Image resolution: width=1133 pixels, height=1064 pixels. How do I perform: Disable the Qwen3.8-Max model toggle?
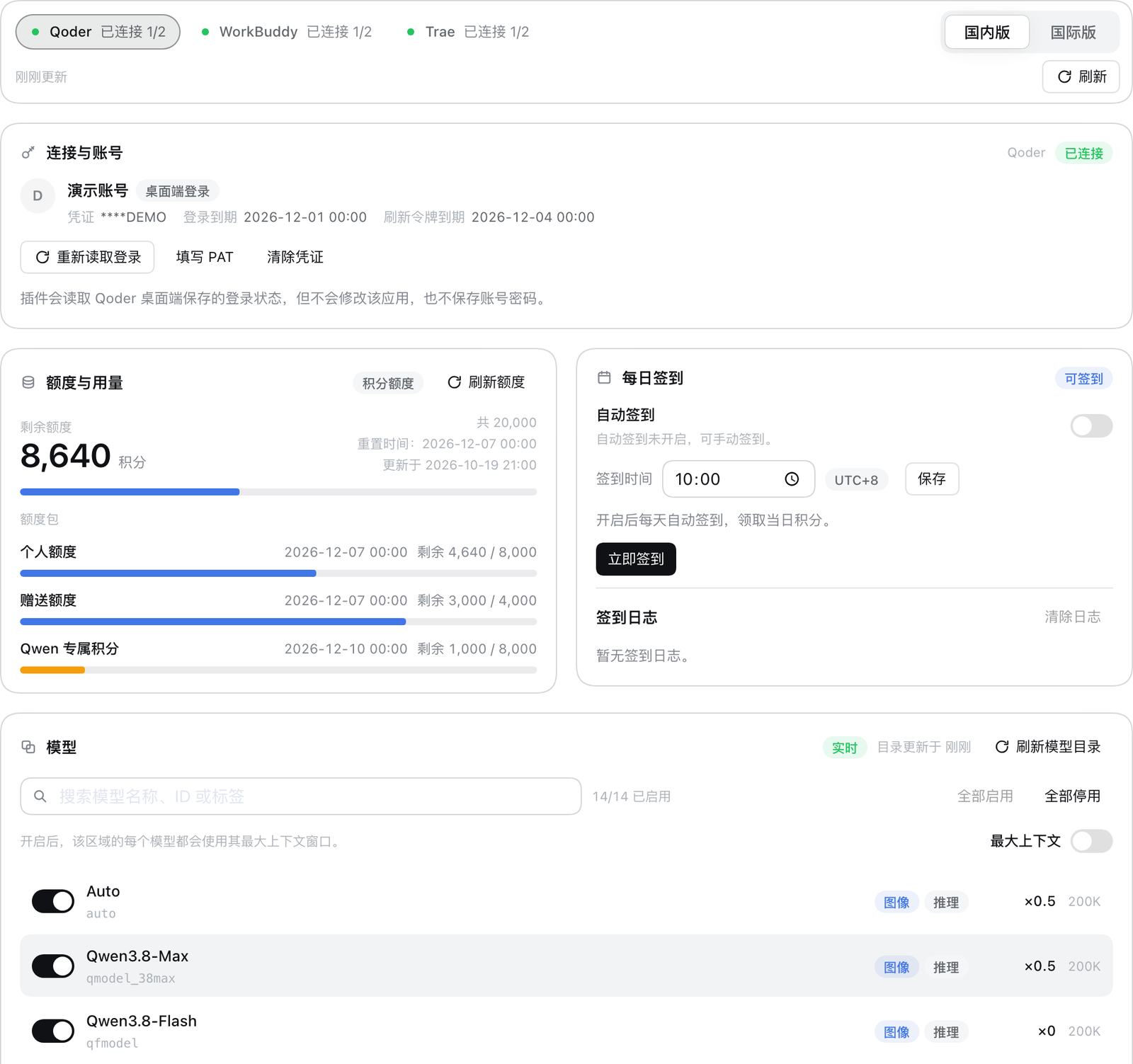(x=53, y=966)
